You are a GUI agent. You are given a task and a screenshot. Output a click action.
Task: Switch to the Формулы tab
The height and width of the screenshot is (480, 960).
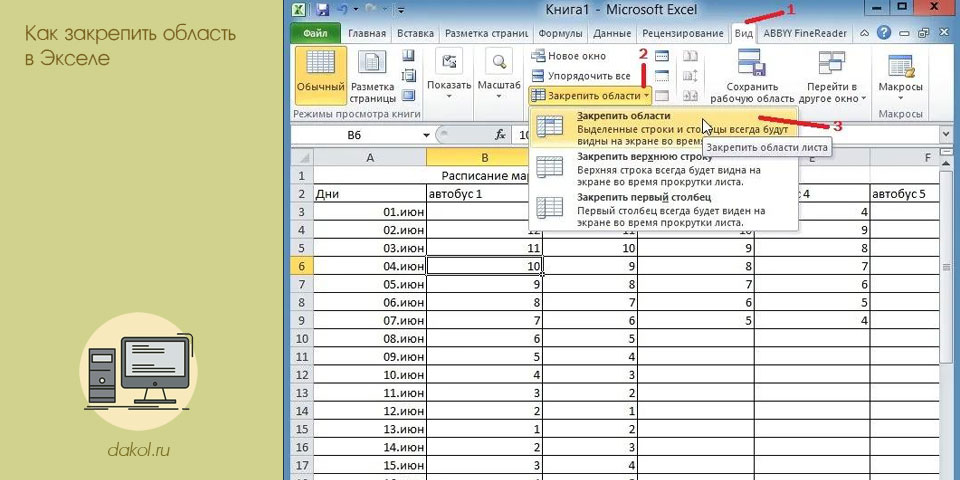pos(561,34)
